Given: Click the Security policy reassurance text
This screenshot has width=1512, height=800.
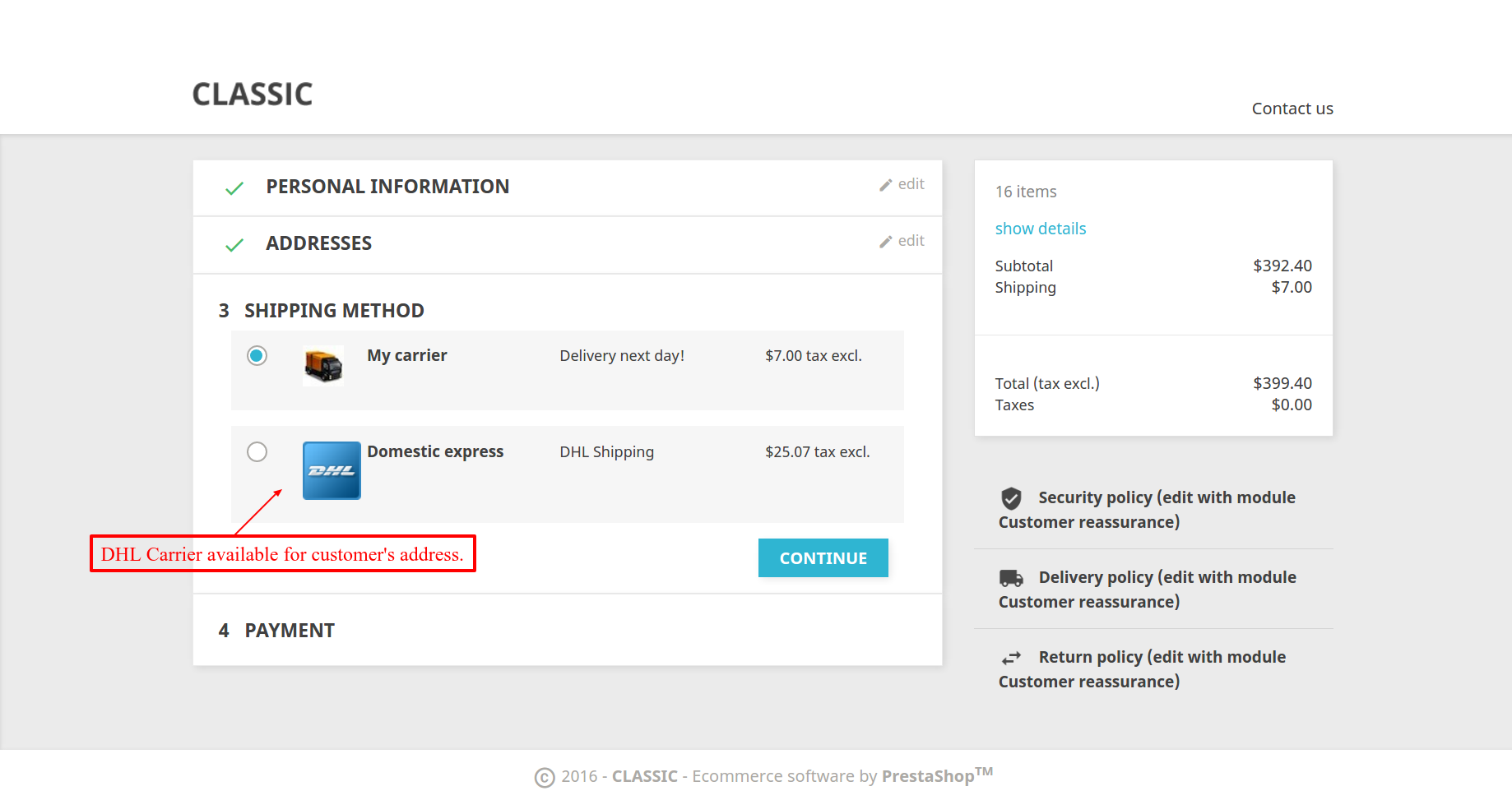Looking at the screenshot, I should 1148,510.
